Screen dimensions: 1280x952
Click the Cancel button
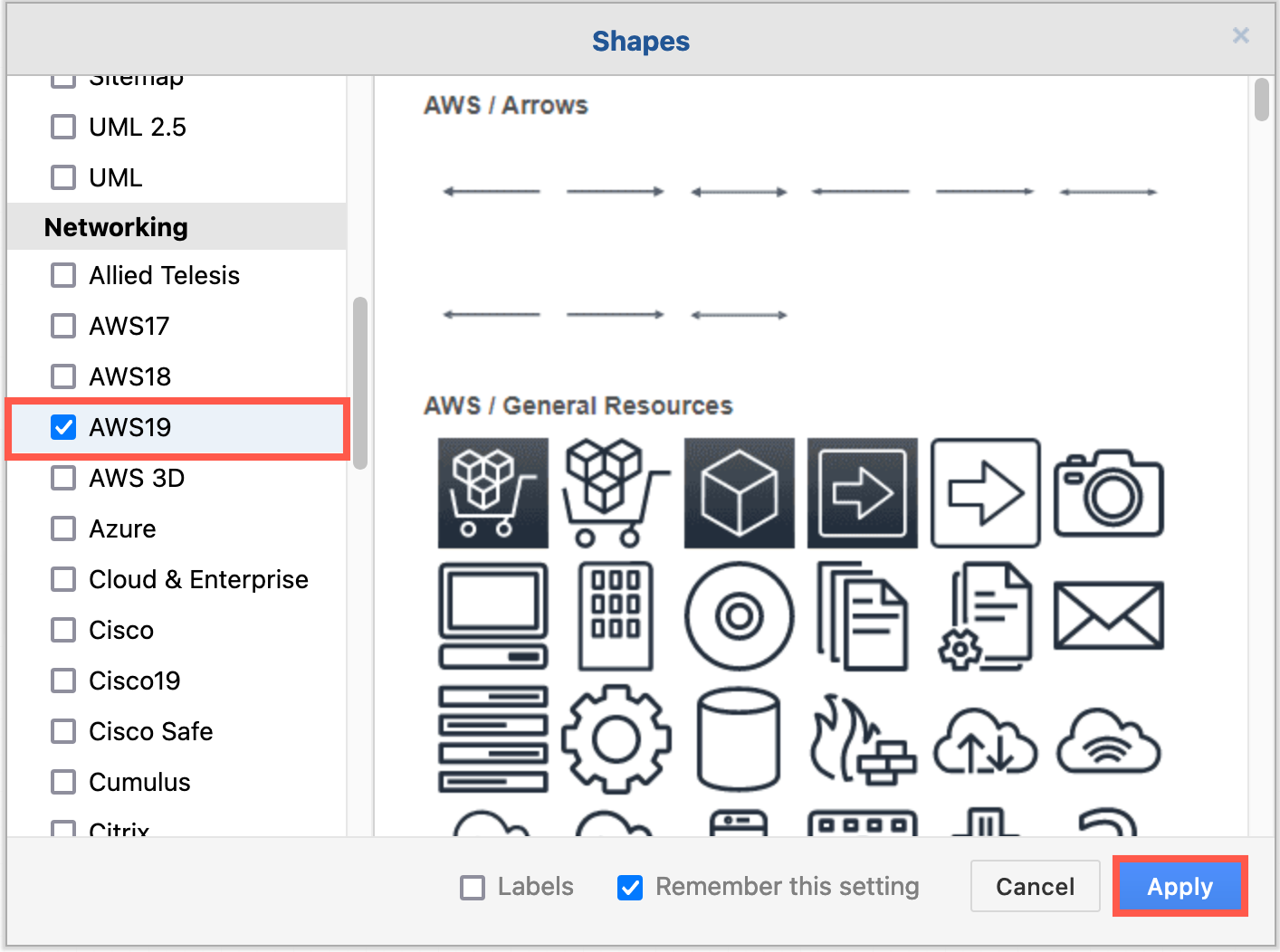click(x=1035, y=887)
